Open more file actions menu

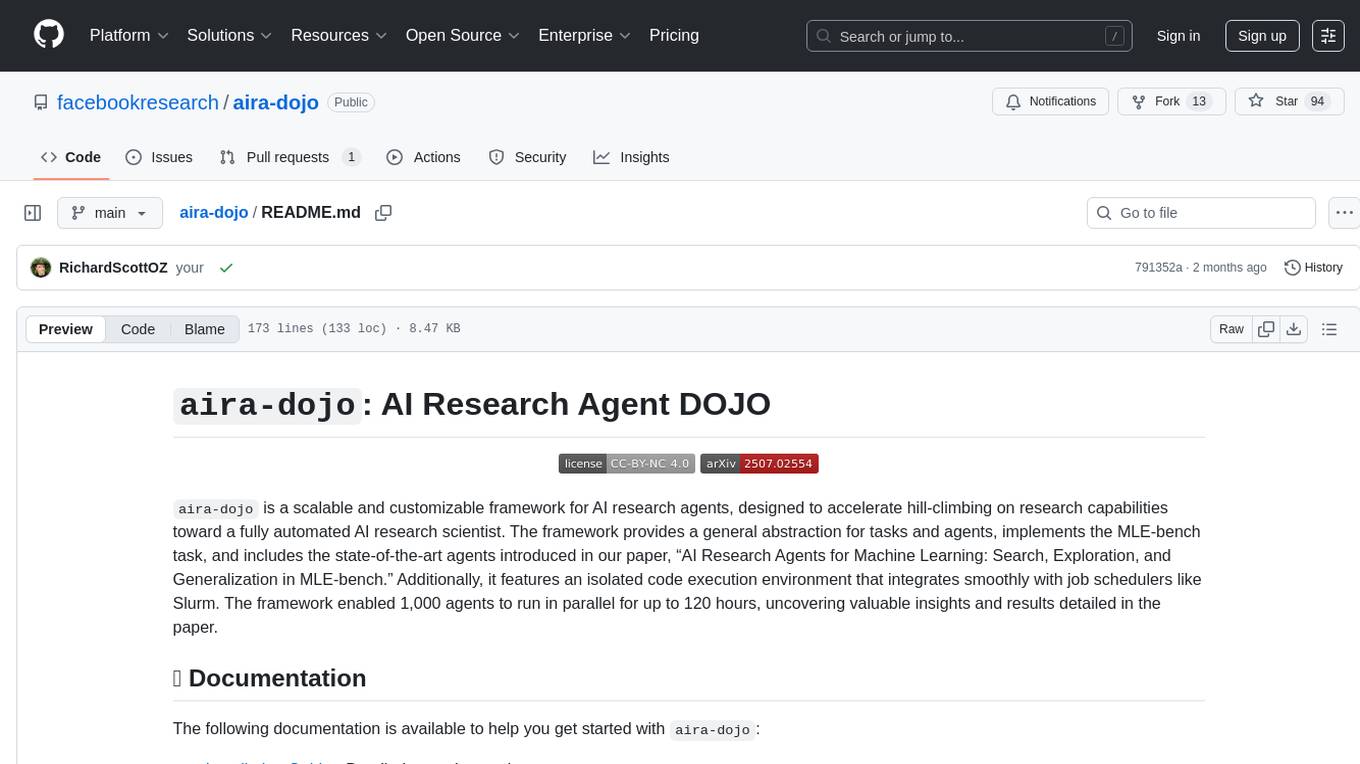point(1344,213)
